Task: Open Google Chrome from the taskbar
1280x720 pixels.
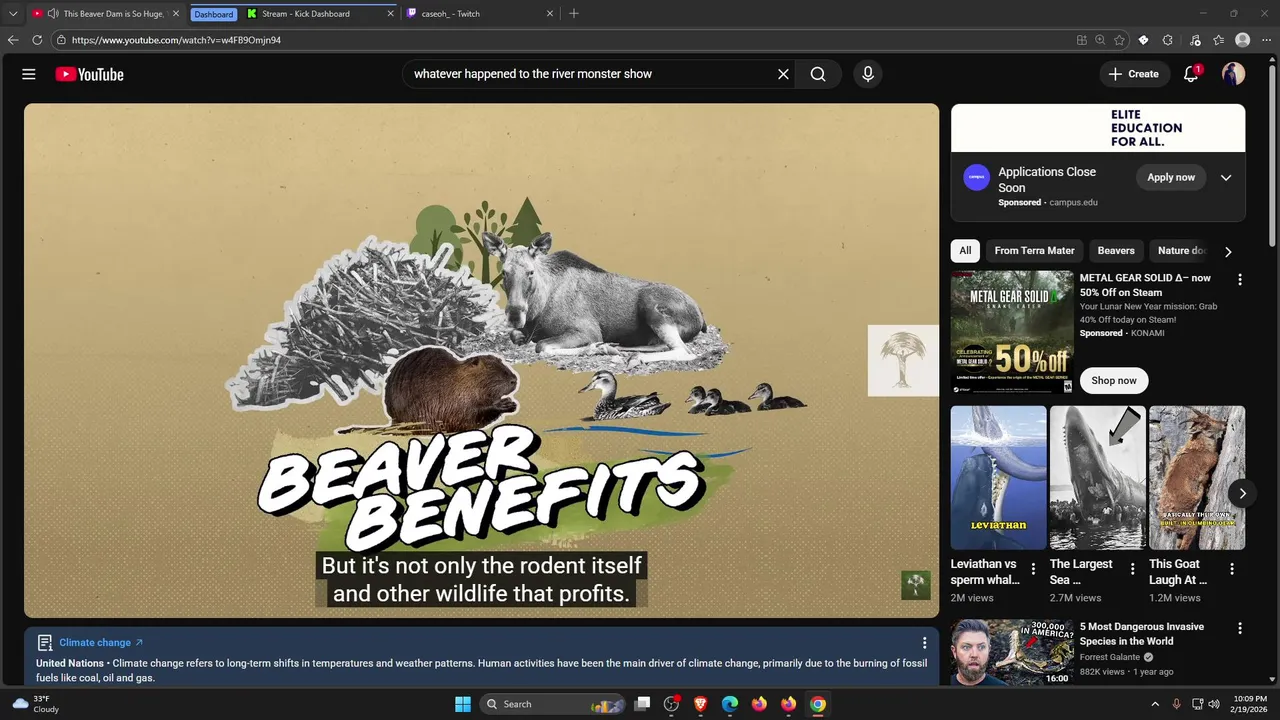Action: pyautogui.click(x=818, y=704)
